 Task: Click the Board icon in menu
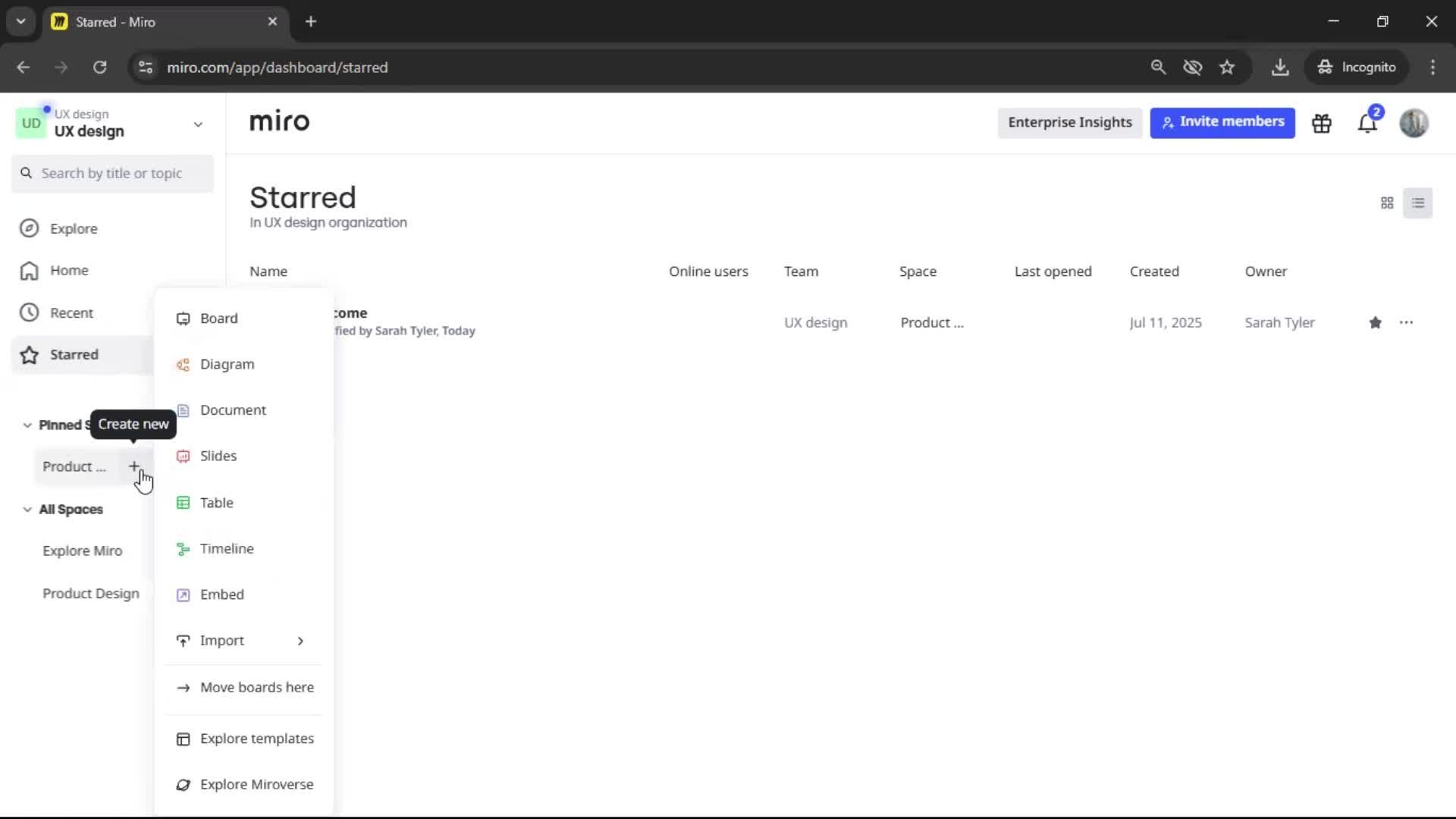(x=183, y=318)
